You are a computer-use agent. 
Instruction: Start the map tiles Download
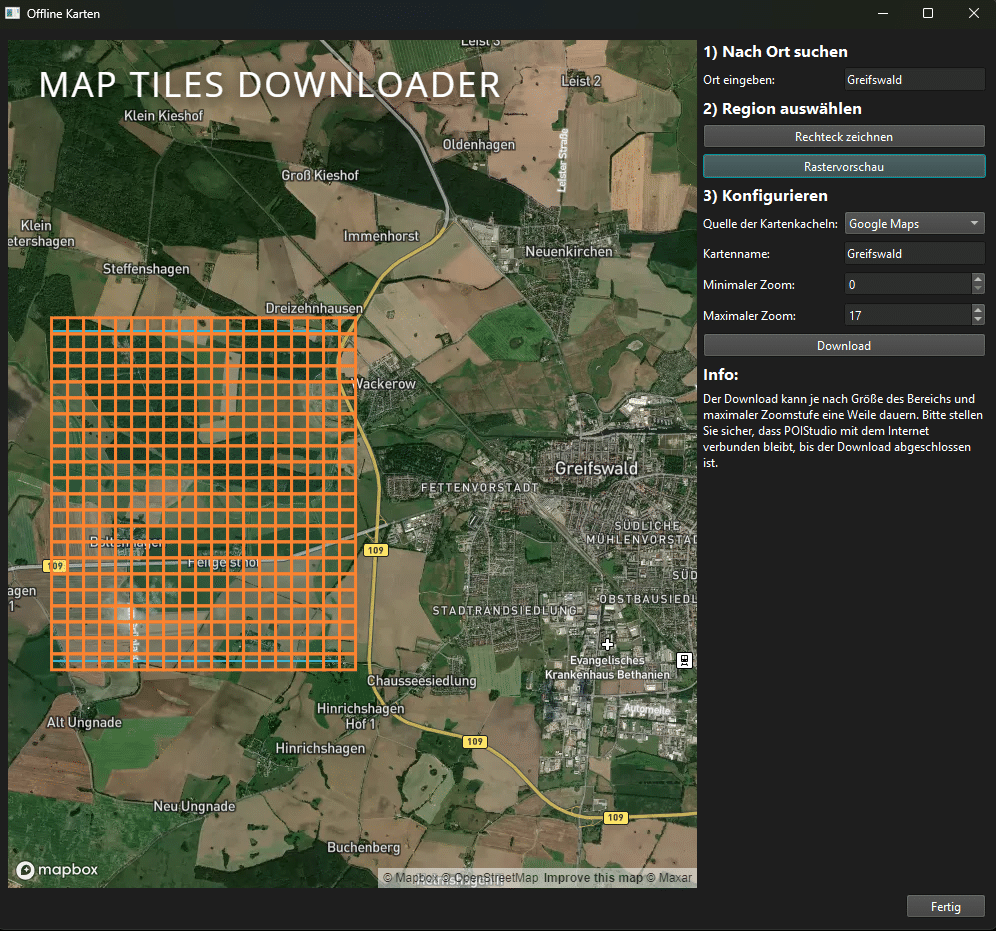844,346
